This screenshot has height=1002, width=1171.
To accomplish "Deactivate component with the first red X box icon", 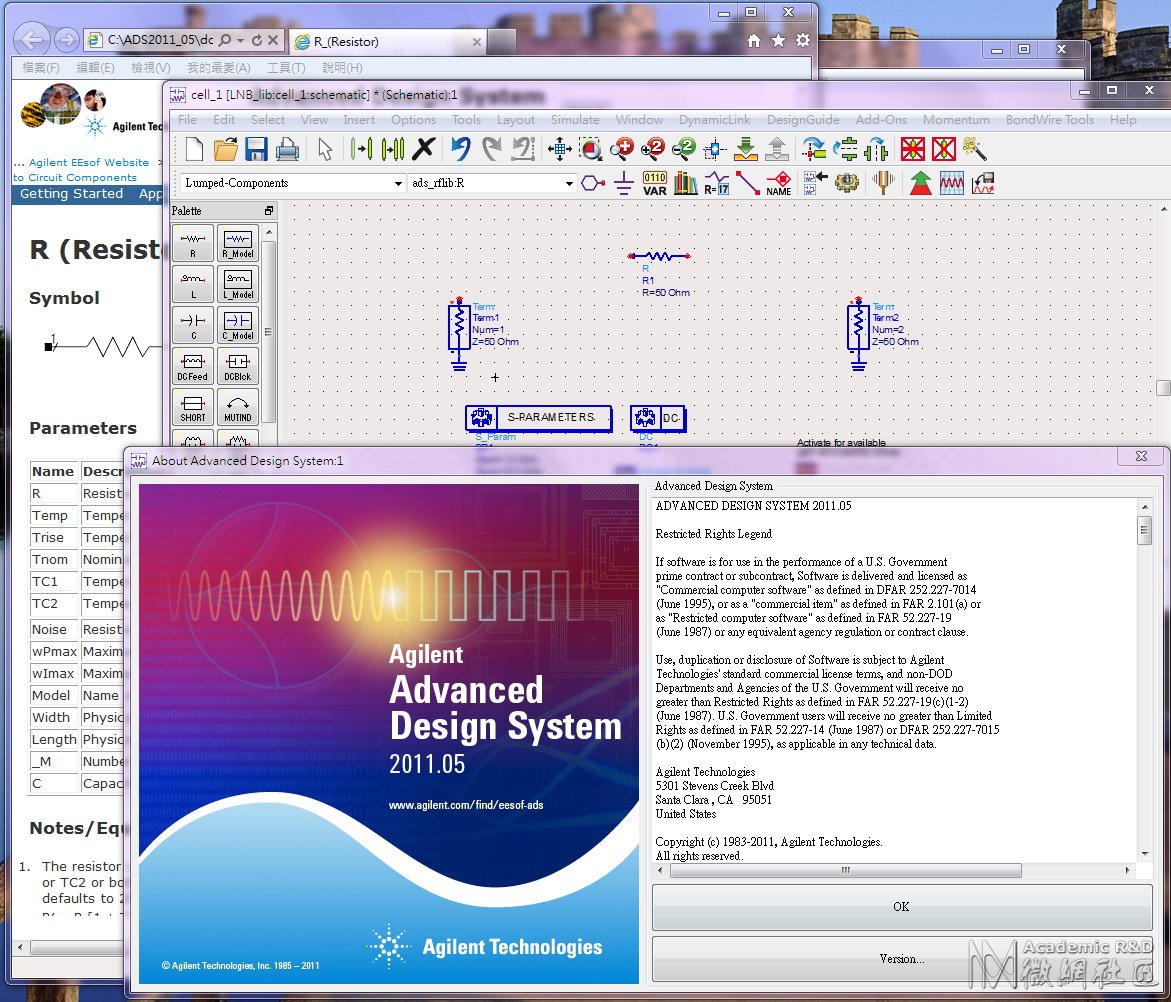I will coord(913,149).
